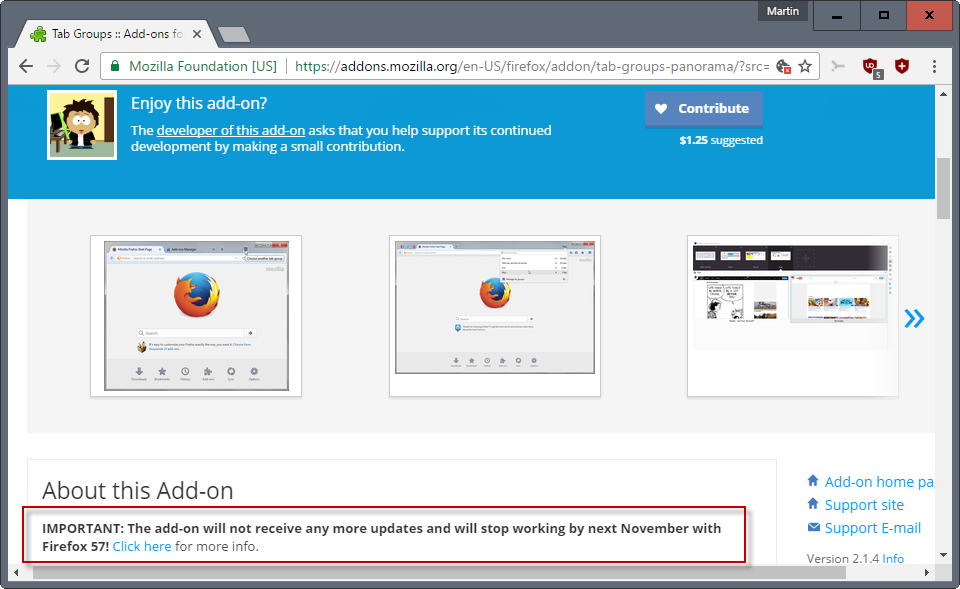Viewport: 960px width, 589px height.
Task: Click the vertical scrollbar up arrow
Action: (x=943, y=94)
